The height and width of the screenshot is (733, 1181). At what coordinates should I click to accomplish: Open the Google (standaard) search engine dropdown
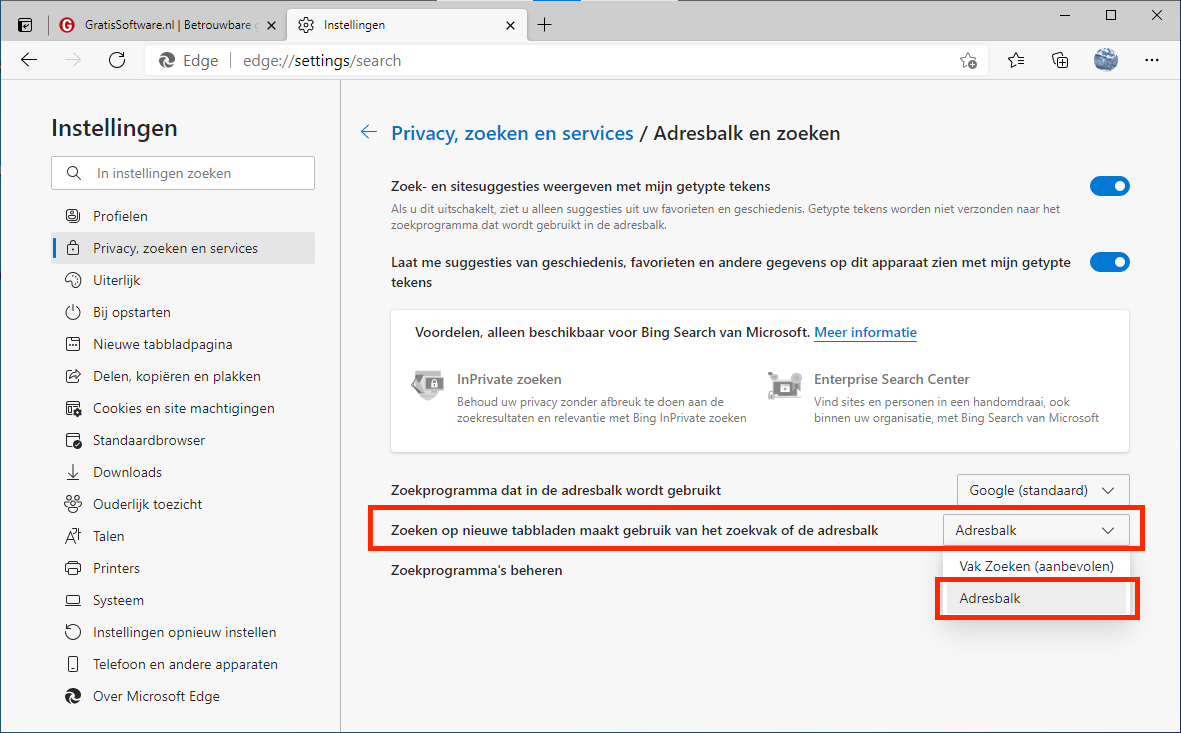[x=1042, y=490]
